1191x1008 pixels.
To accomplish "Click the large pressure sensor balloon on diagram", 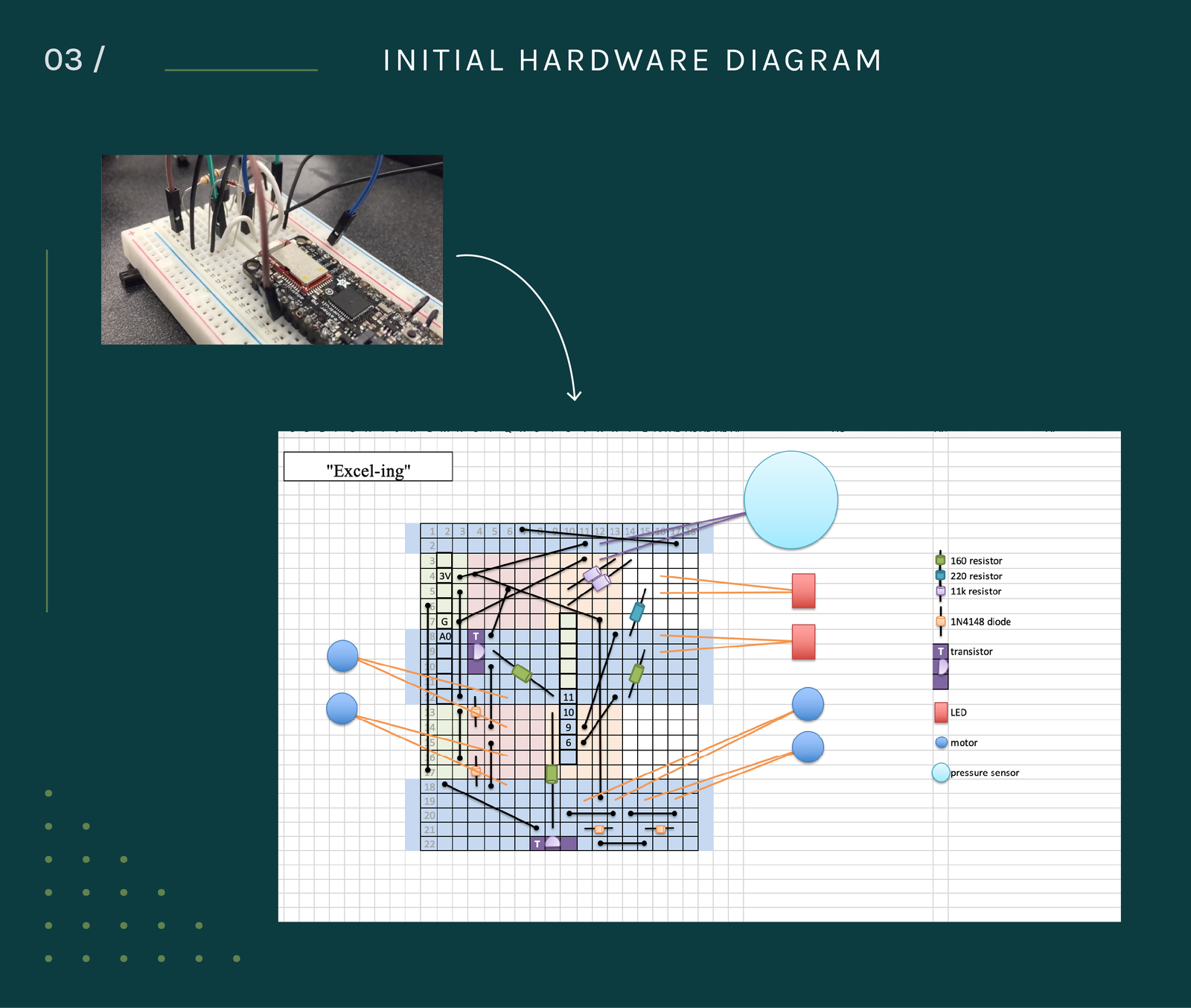I will click(791, 499).
